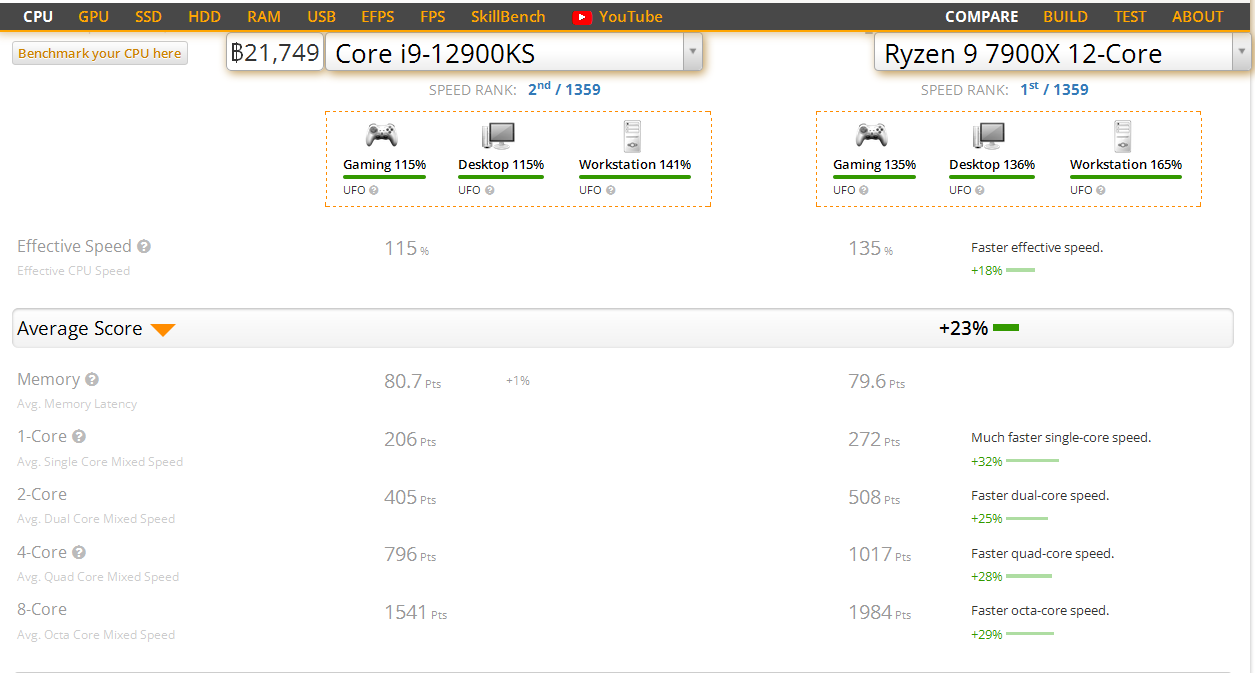Click the +23% average score bar
Screen dimensions: 1255x673
(1006, 328)
